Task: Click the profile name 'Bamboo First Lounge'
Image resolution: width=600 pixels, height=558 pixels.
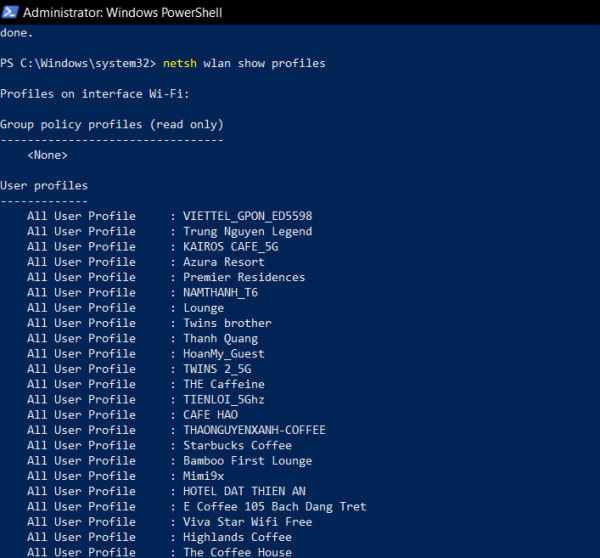Action: tap(248, 461)
